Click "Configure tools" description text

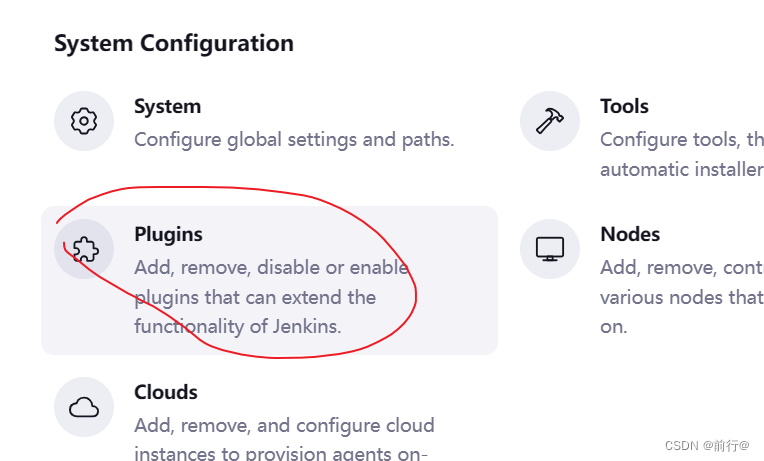point(682,140)
